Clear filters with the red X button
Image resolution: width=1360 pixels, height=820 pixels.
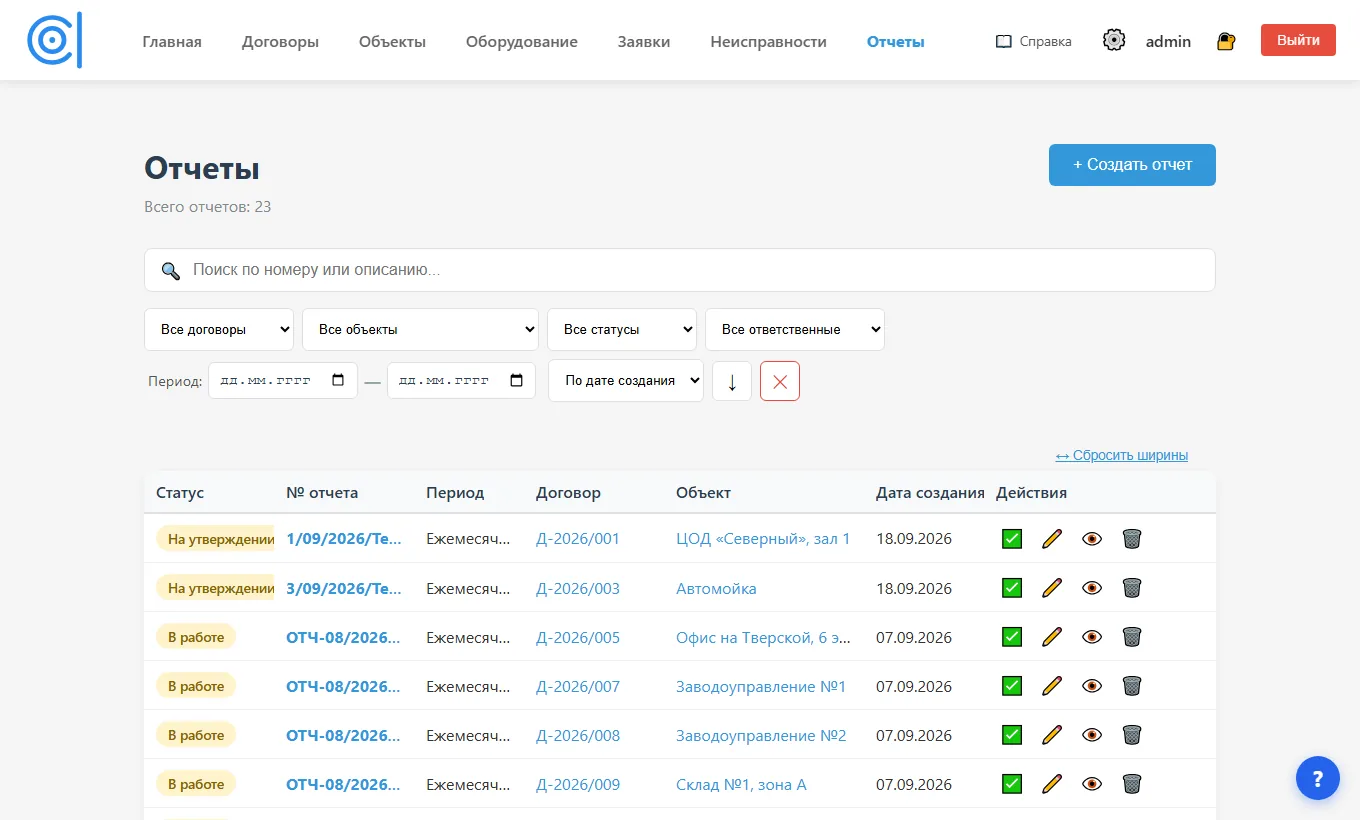pyautogui.click(x=780, y=381)
